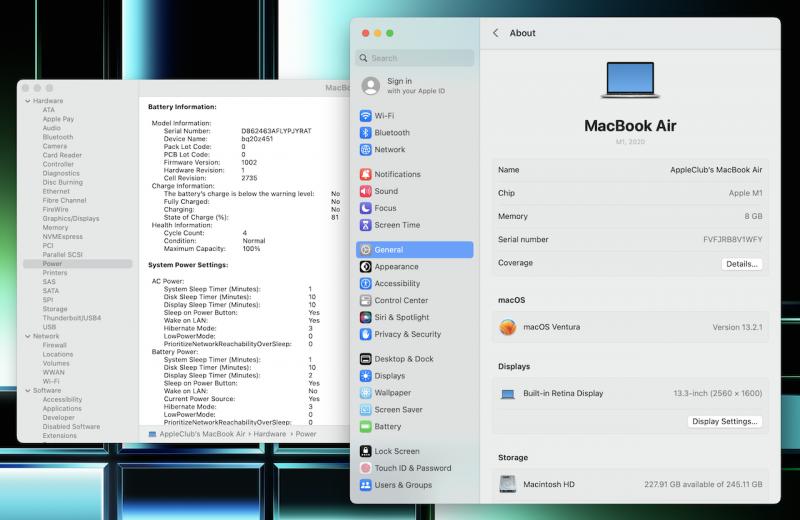800x520 pixels.
Task: Select Disabled Software in System Information
Action: [71, 427]
